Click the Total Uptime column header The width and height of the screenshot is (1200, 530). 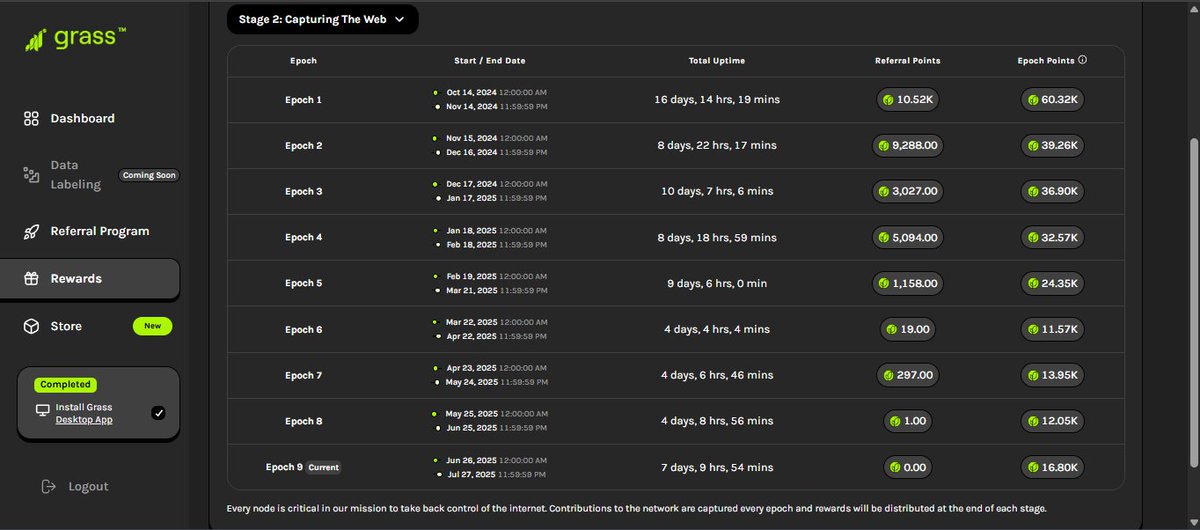[717, 60]
